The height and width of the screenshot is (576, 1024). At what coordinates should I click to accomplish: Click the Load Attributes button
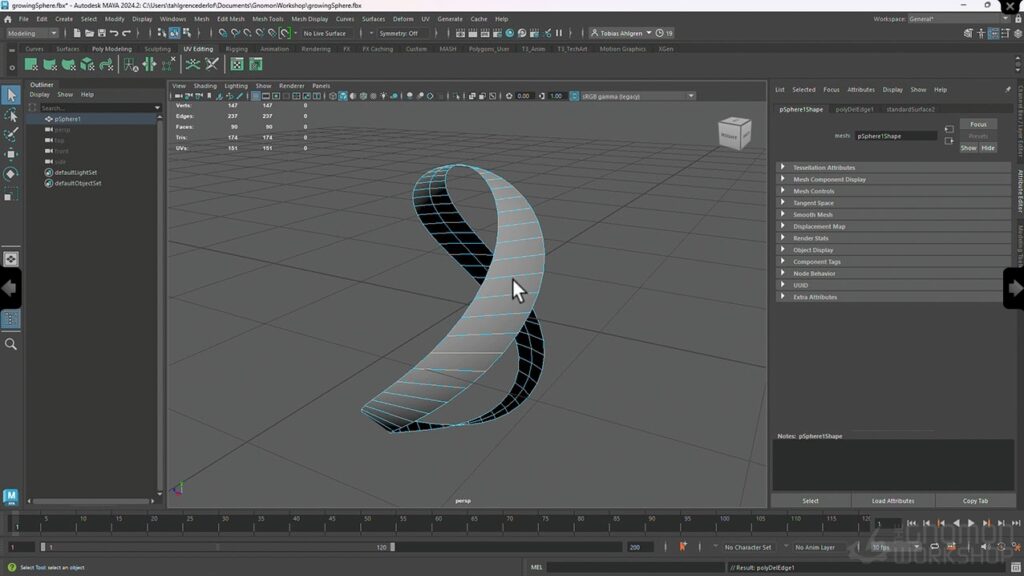coord(893,501)
